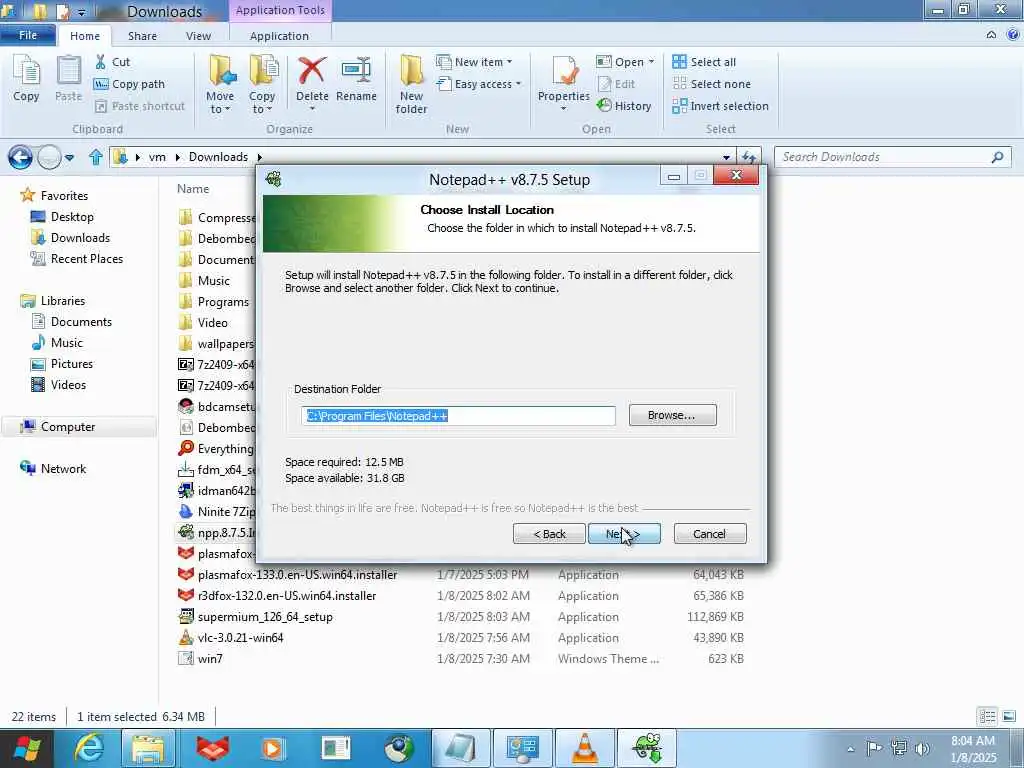Open the Copy to command

tap(262, 84)
